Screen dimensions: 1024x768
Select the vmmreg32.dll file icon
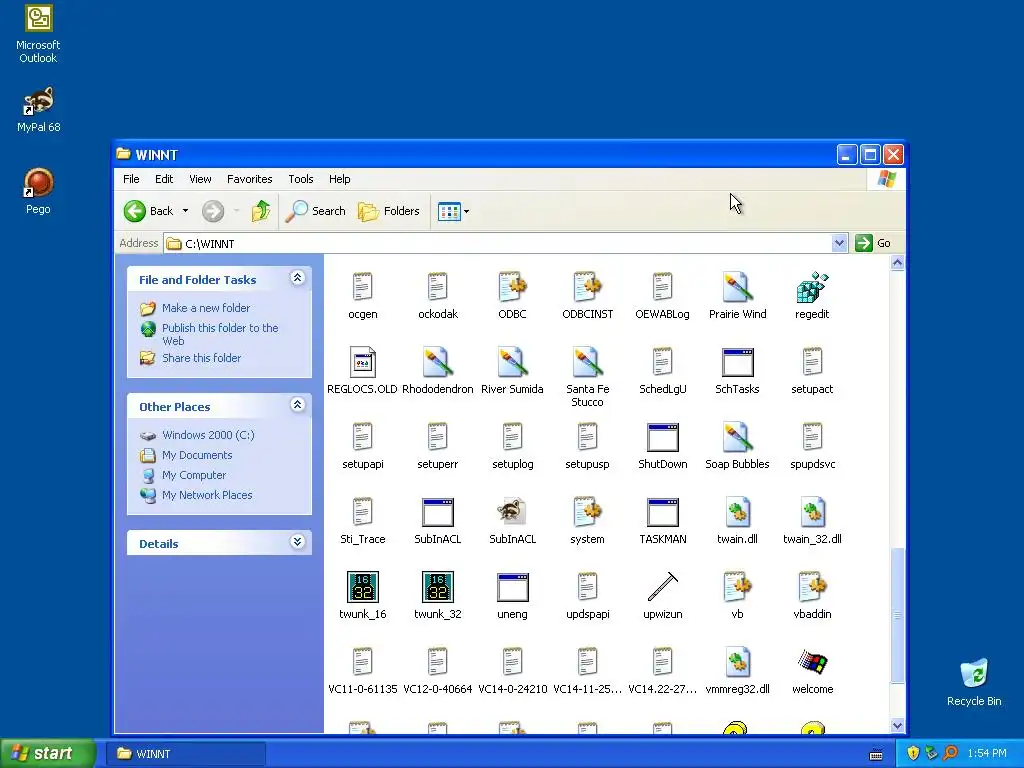737,663
